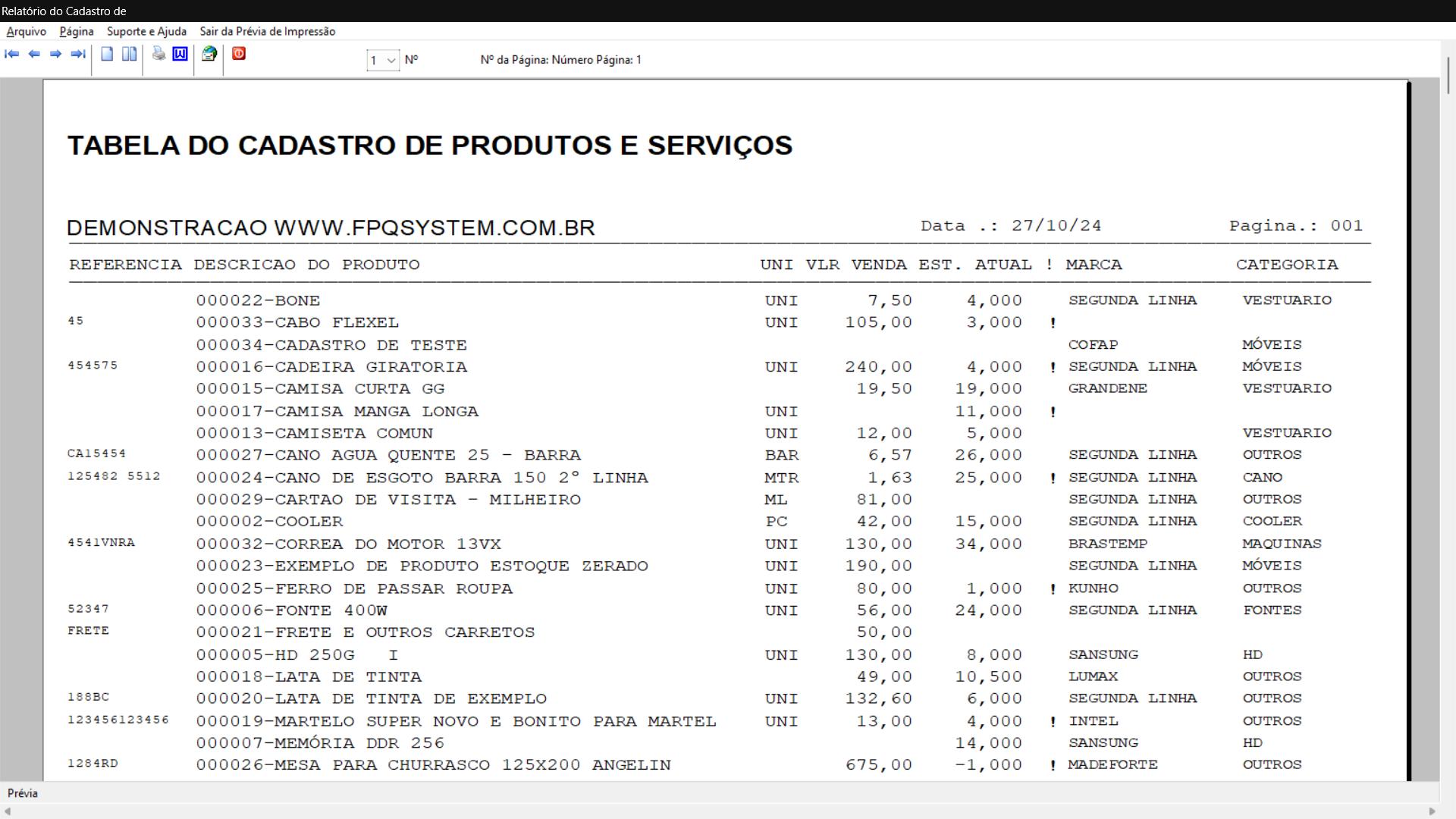Image resolution: width=1456 pixels, height=819 pixels.
Task: Click the Data .: 27/10/24 text
Action: coord(1011,226)
